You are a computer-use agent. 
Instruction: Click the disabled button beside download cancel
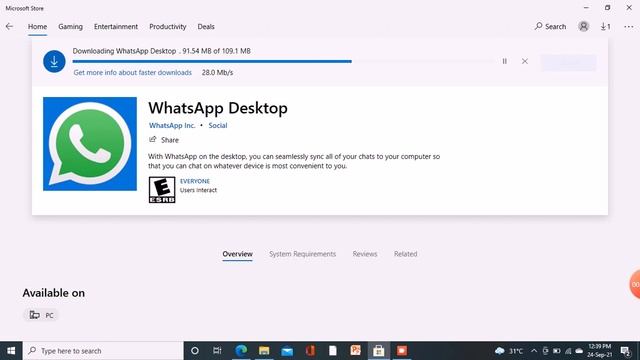tap(568, 62)
